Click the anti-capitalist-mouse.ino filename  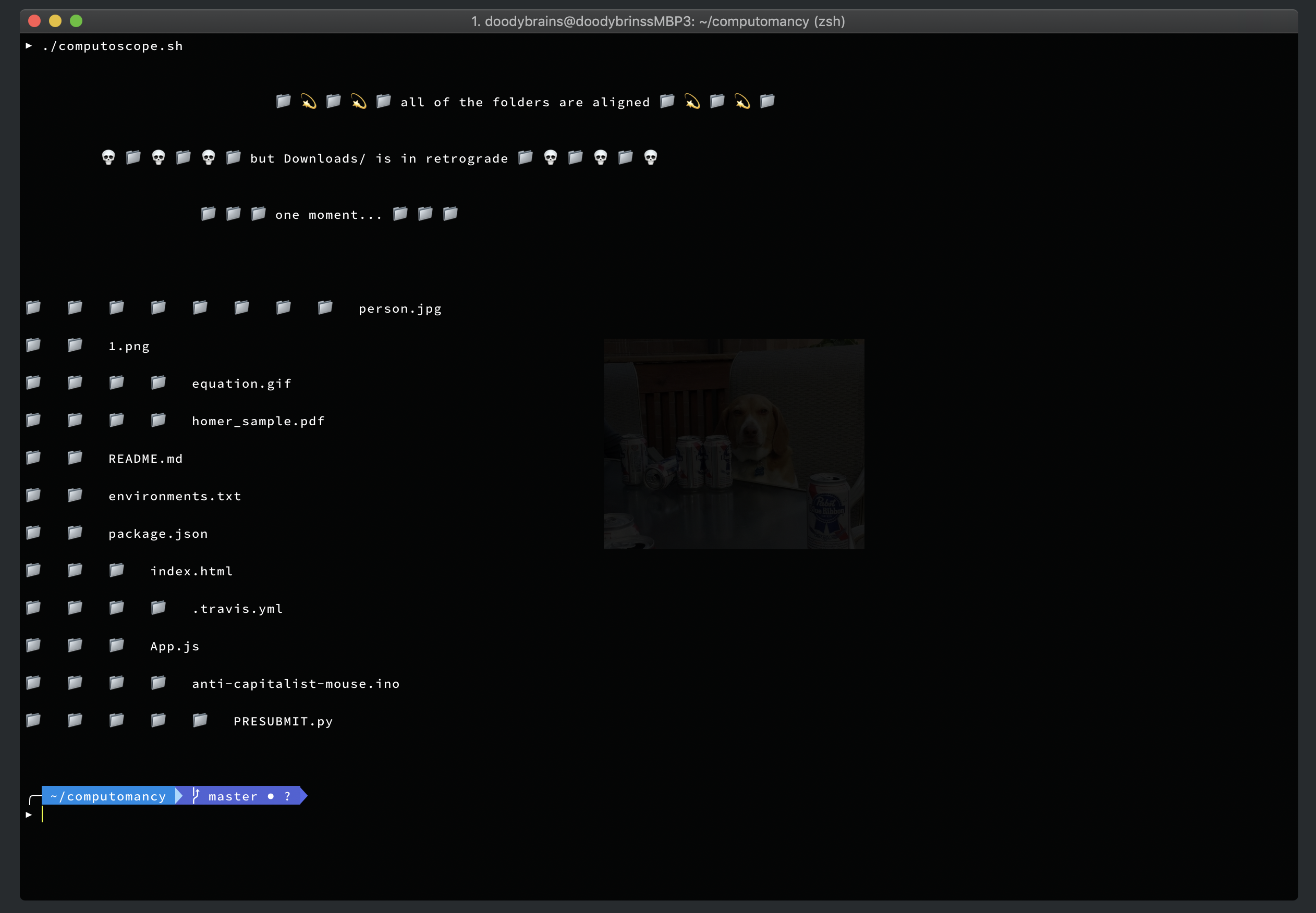(x=296, y=684)
